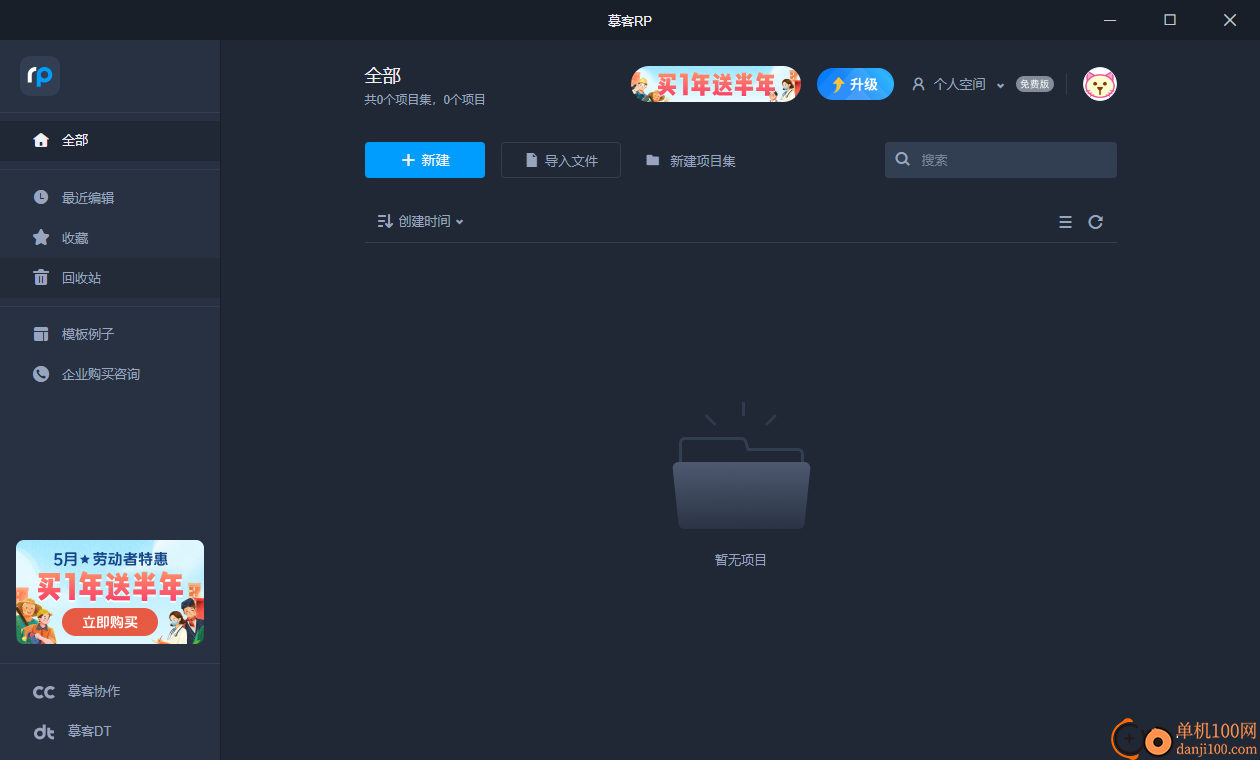Click the 共0个项目集，0个项目 text

click(425, 100)
